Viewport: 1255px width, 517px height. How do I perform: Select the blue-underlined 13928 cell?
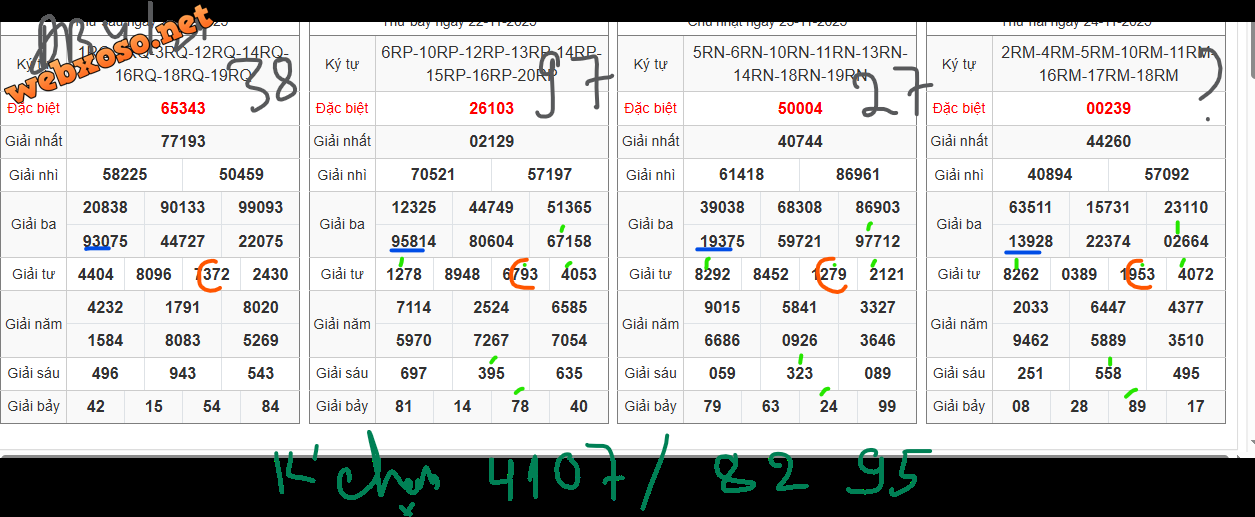click(x=1030, y=241)
